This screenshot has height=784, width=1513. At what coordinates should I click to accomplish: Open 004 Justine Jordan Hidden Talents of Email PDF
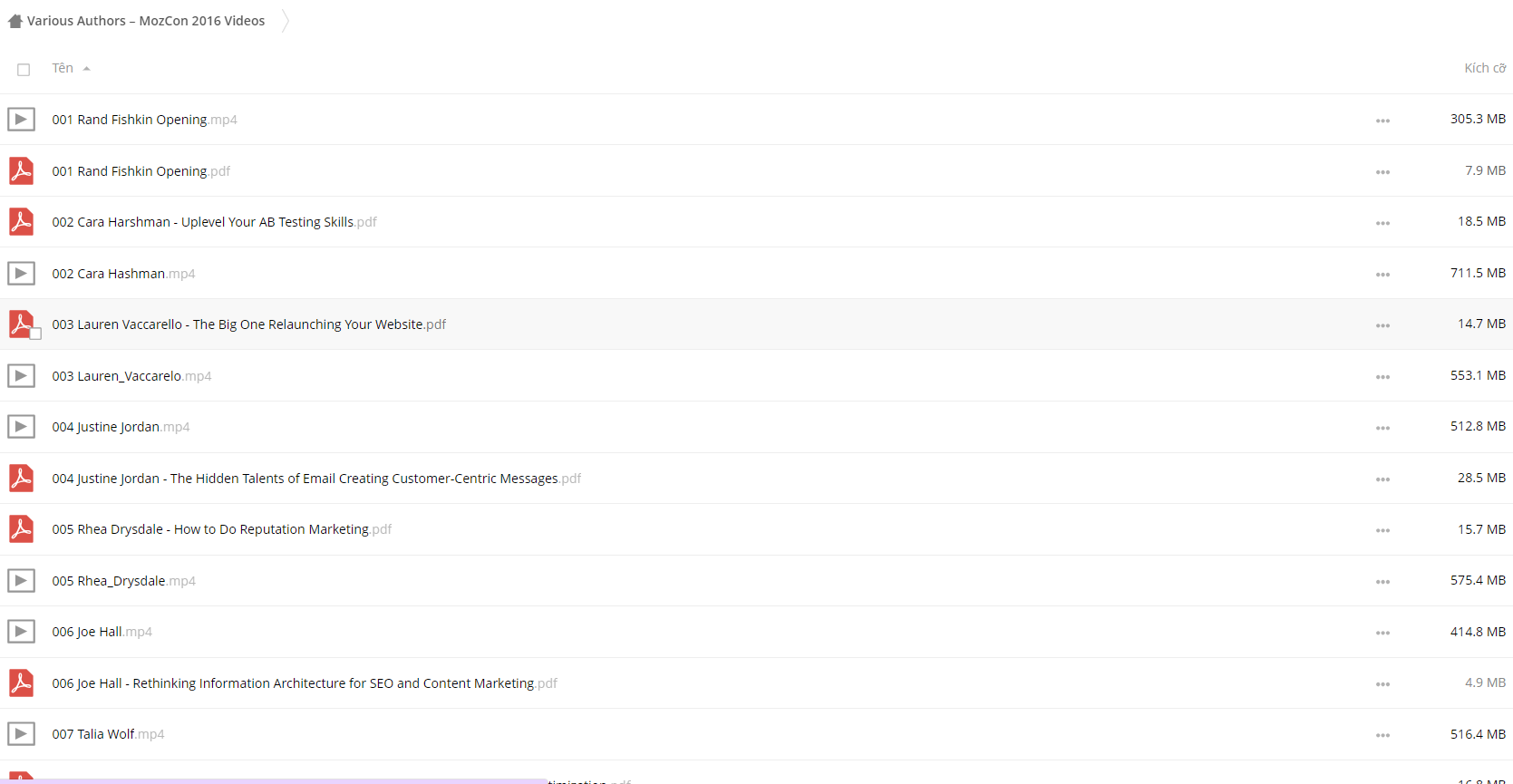[316, 479]
